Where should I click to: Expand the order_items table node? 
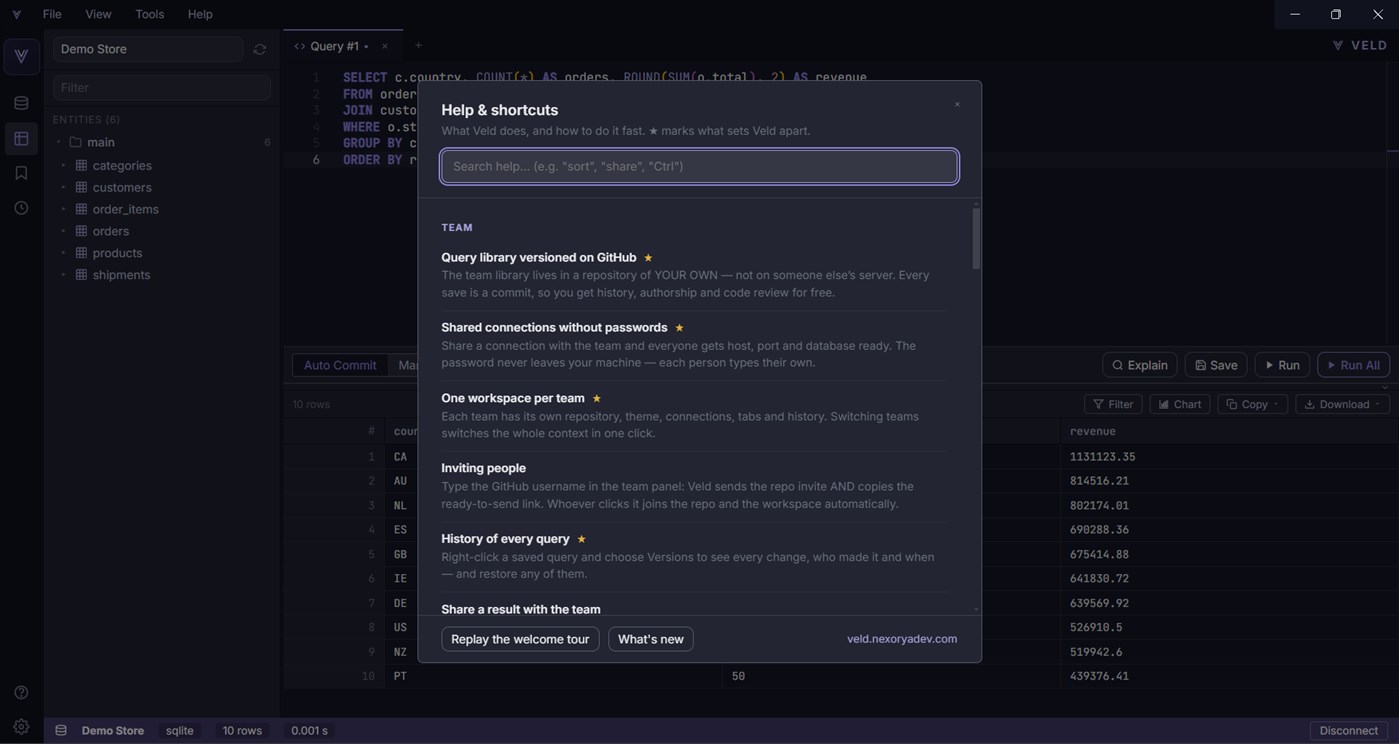[x=63, y=209]
